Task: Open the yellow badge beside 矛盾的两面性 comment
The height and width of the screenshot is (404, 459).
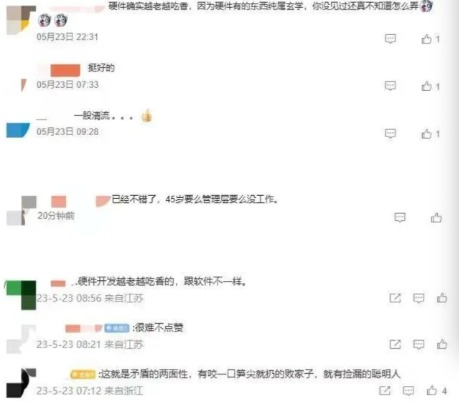Action: coord(83,374)
